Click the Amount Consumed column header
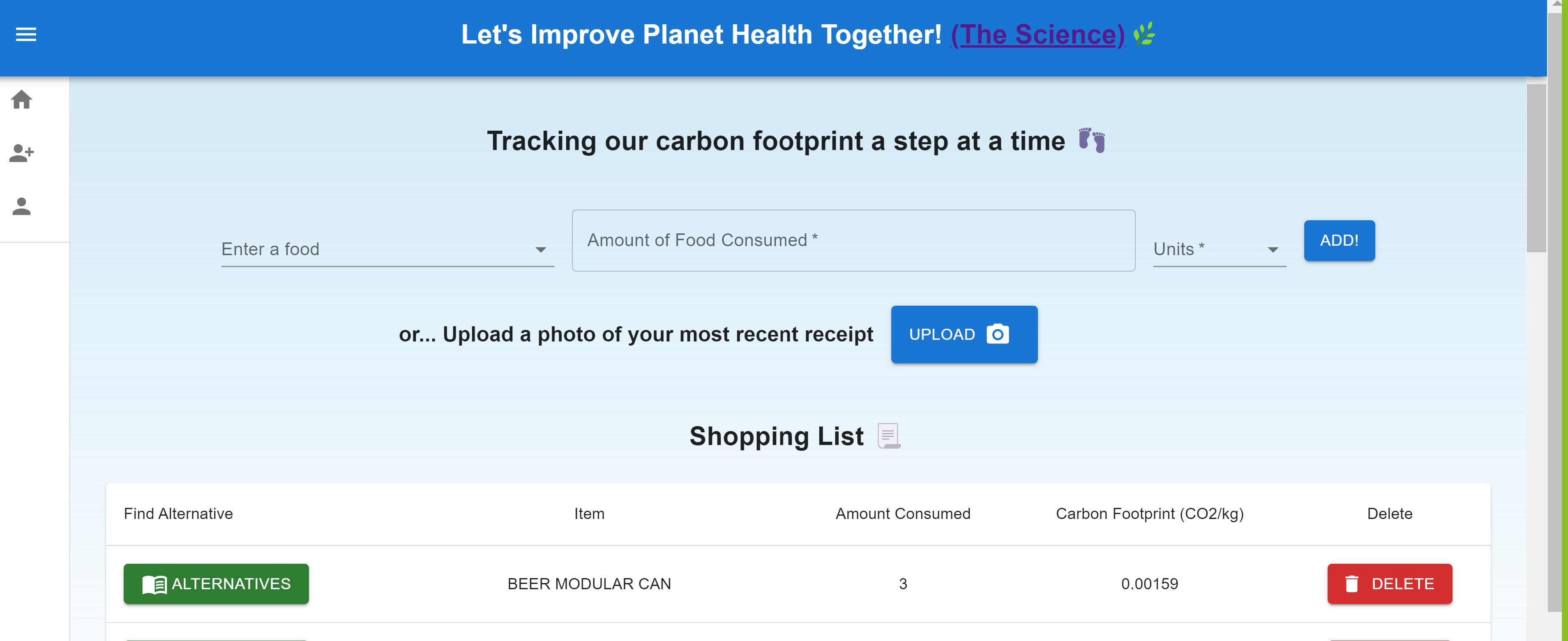This screenshot has height=641, width=1568. (x=903, y=514)
